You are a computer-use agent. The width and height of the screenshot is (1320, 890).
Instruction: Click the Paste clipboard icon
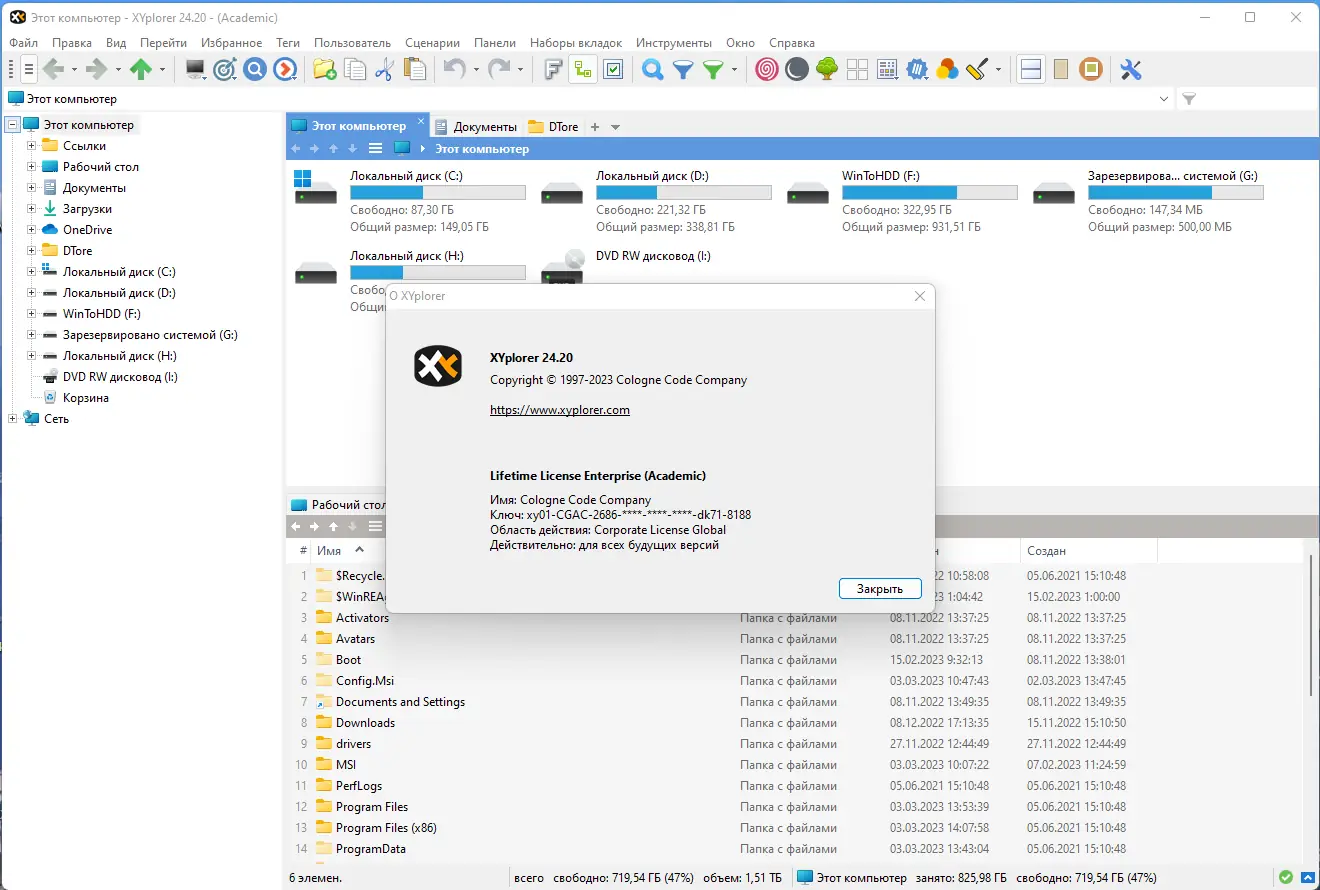tap(415, 69)
